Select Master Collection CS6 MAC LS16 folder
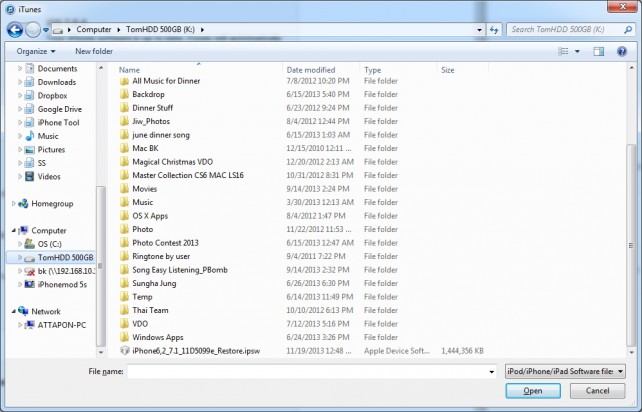Screen dimensions: 642x412 click(188, 175)
